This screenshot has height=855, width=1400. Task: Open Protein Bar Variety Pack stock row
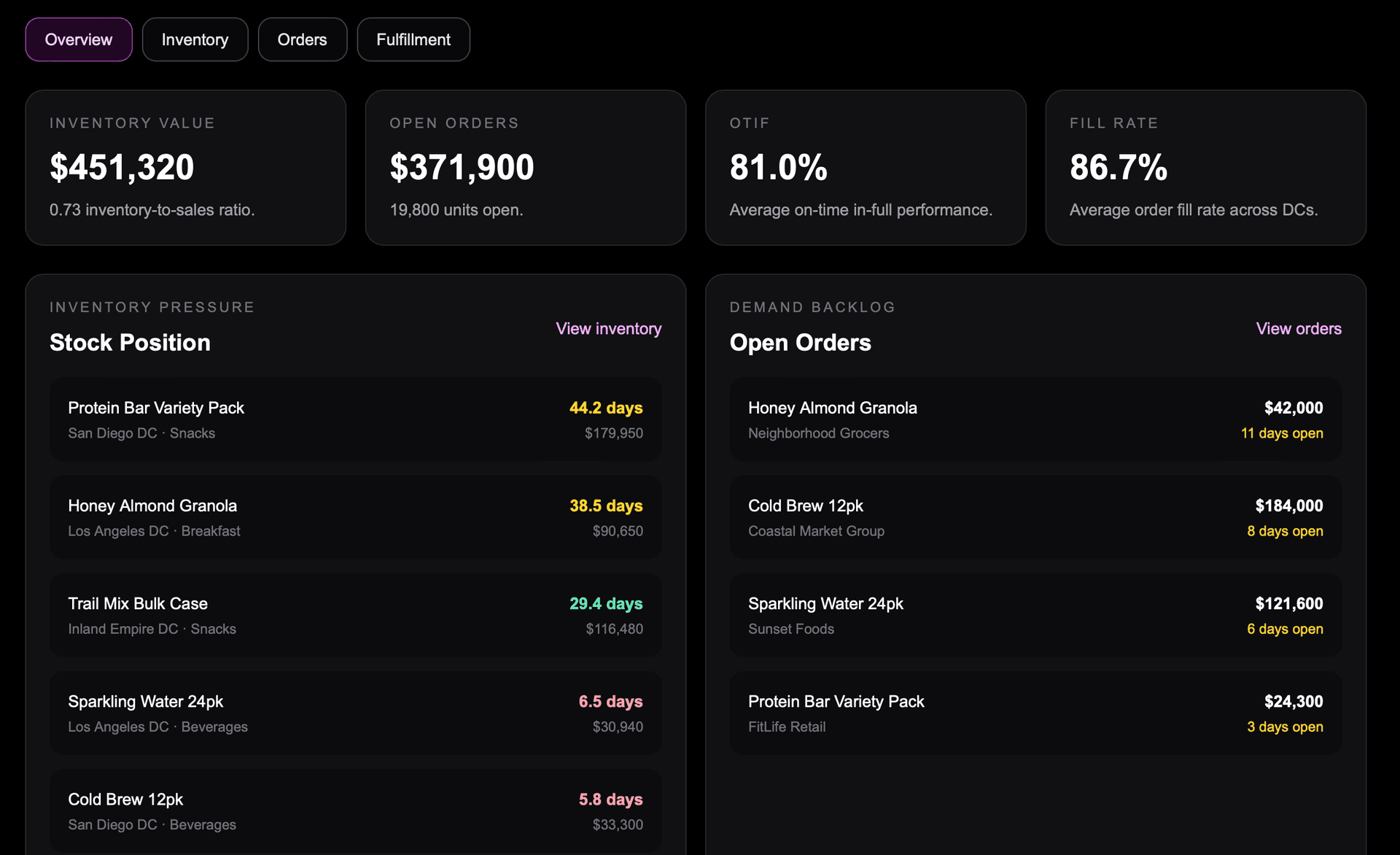tap(356, 419)
